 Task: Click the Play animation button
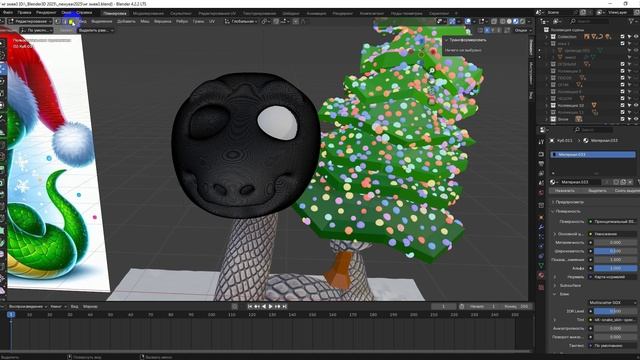271,306
